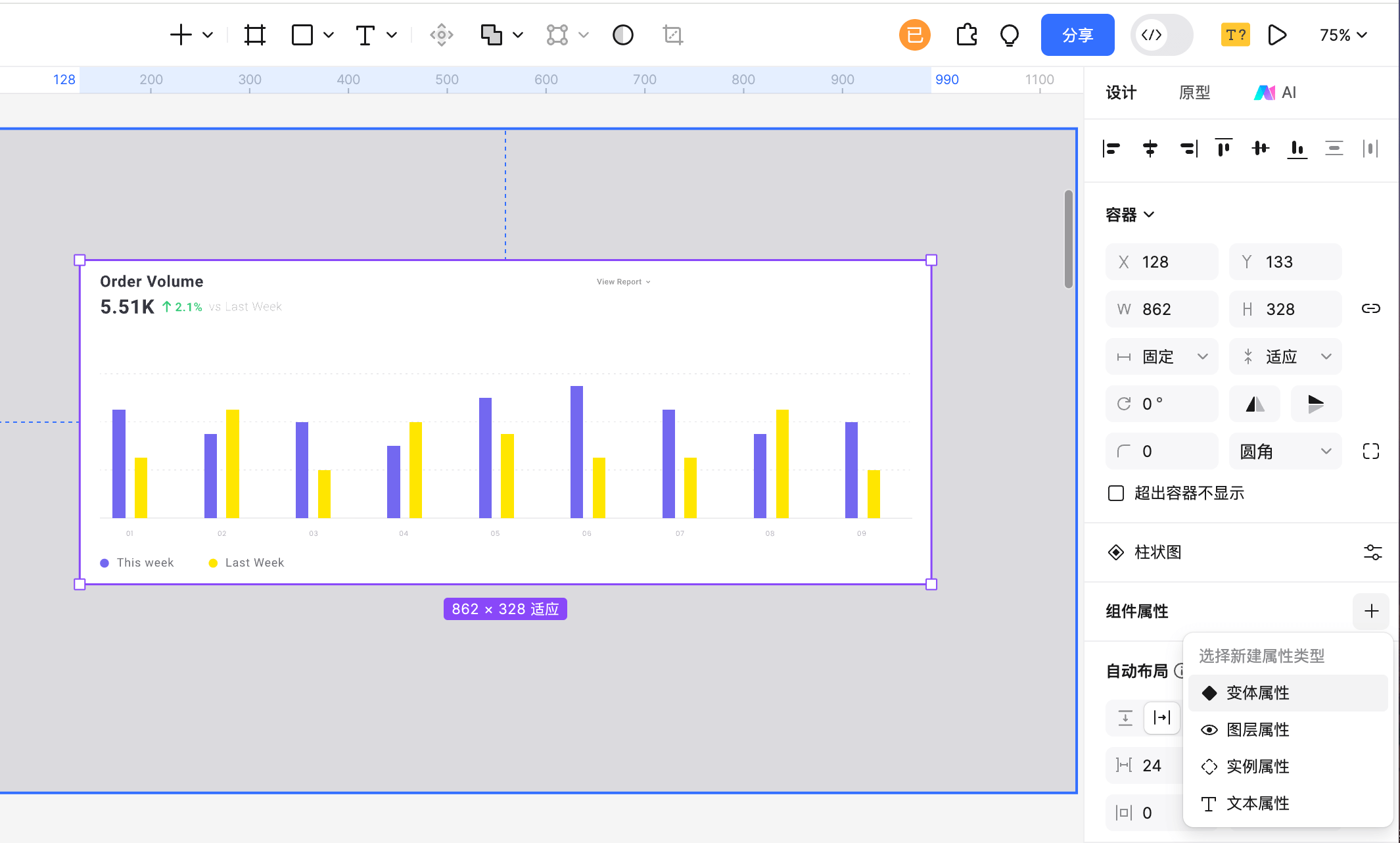1400x843 pixels.
Task: Add component property with plus button
Action: pos(1371,612)
